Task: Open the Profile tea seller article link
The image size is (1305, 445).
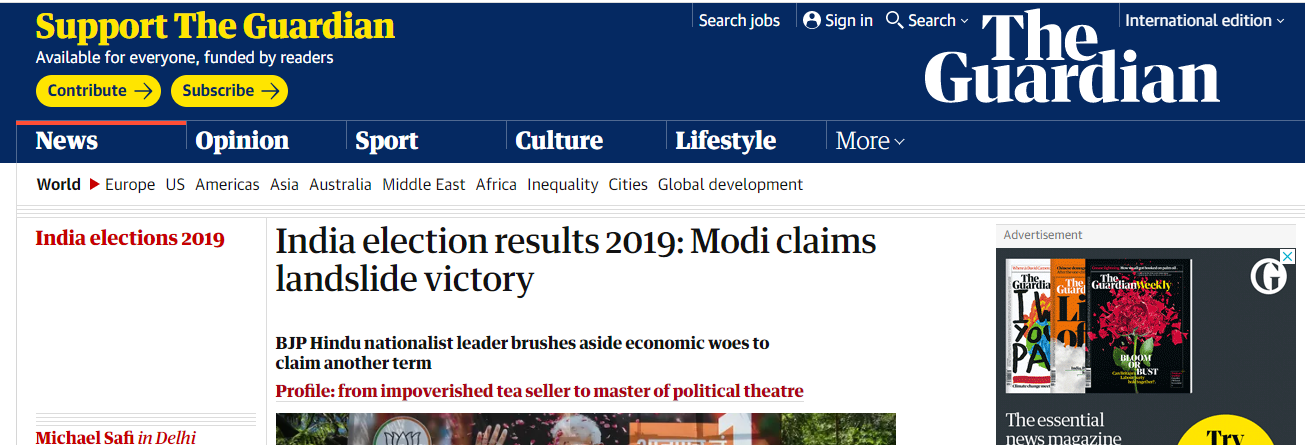Action: coord(540,391)
